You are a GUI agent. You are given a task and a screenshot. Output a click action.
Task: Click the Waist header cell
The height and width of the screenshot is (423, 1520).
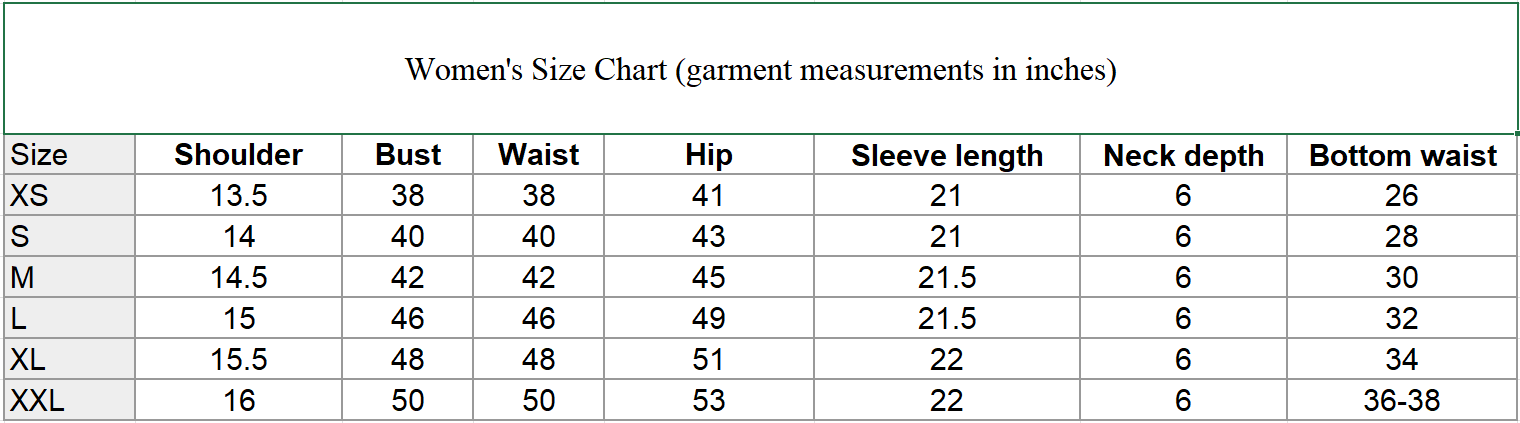pyautogui.click(x=538, y=155)
